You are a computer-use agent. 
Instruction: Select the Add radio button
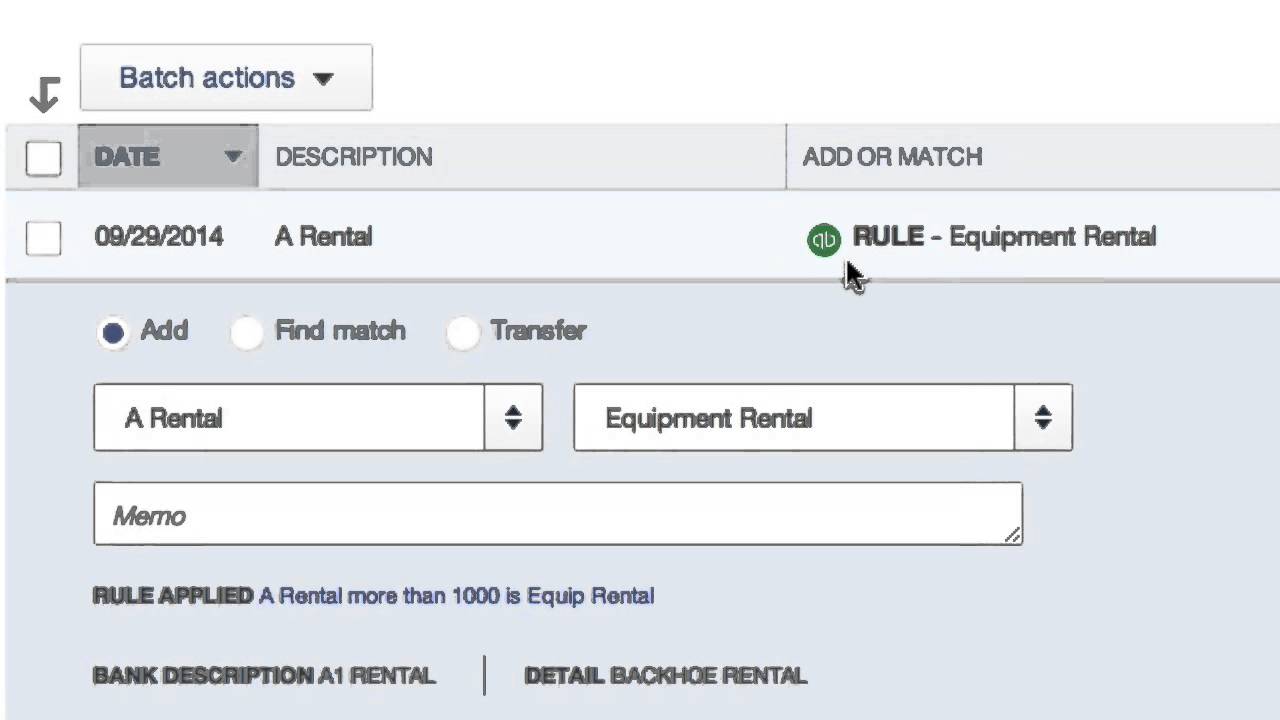(113, 332)
